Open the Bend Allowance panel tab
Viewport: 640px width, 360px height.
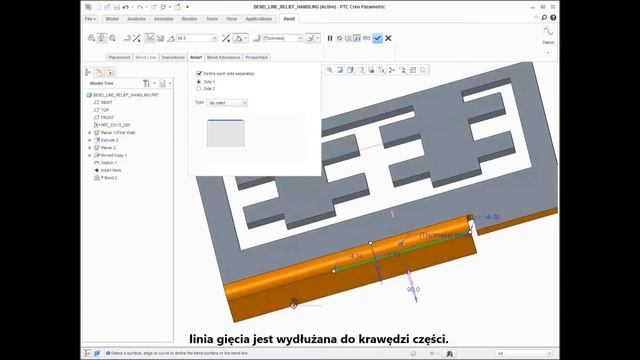click(x=223, y=58)
